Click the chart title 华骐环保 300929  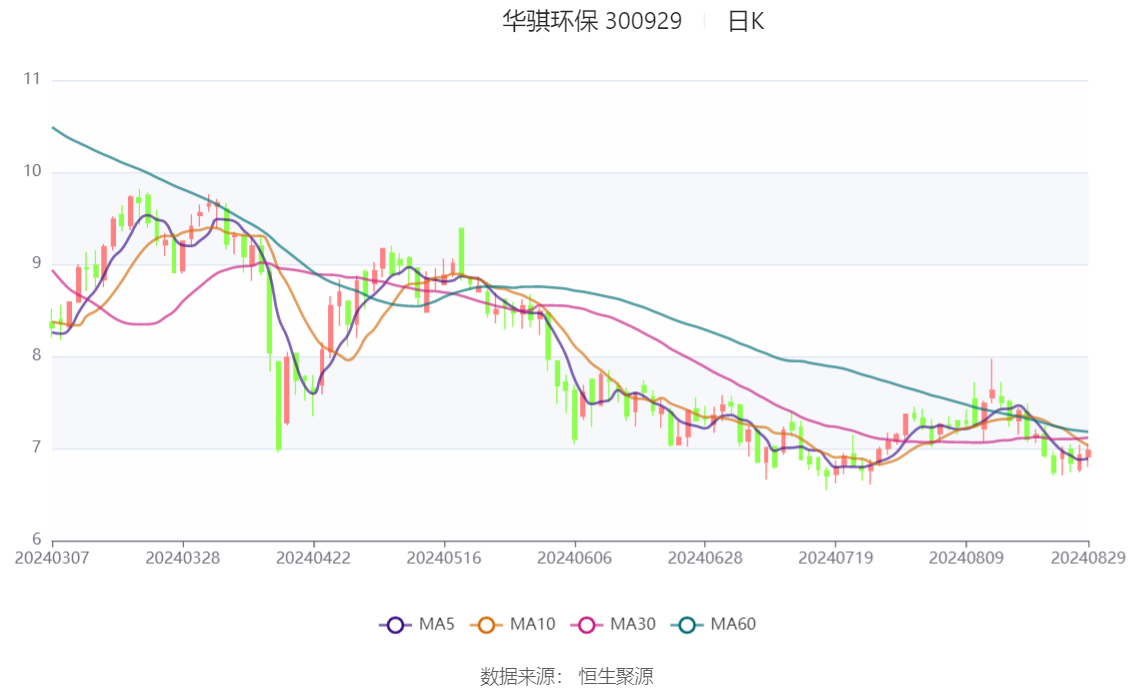tap(592, 21)
